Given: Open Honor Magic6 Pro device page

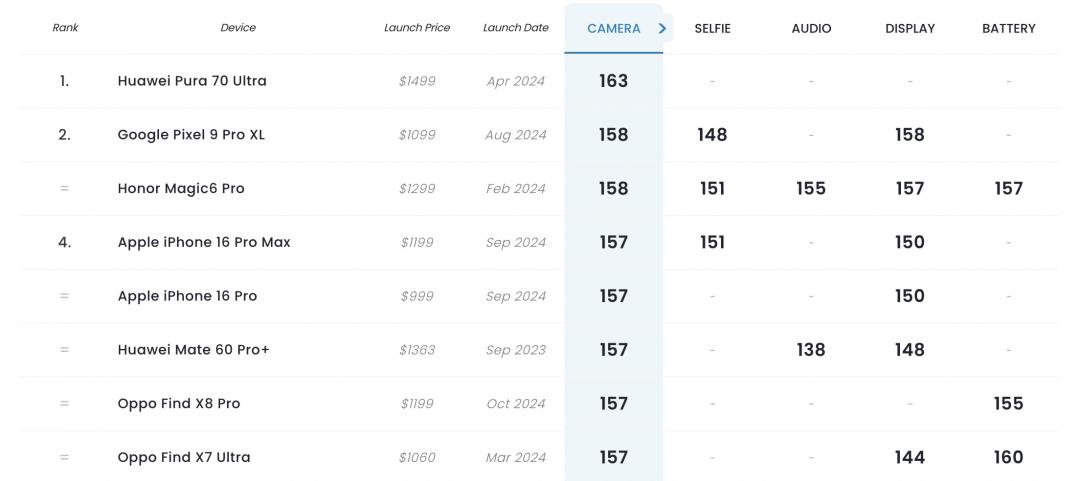Looking at the screenshot, I should tap(181, 189).
